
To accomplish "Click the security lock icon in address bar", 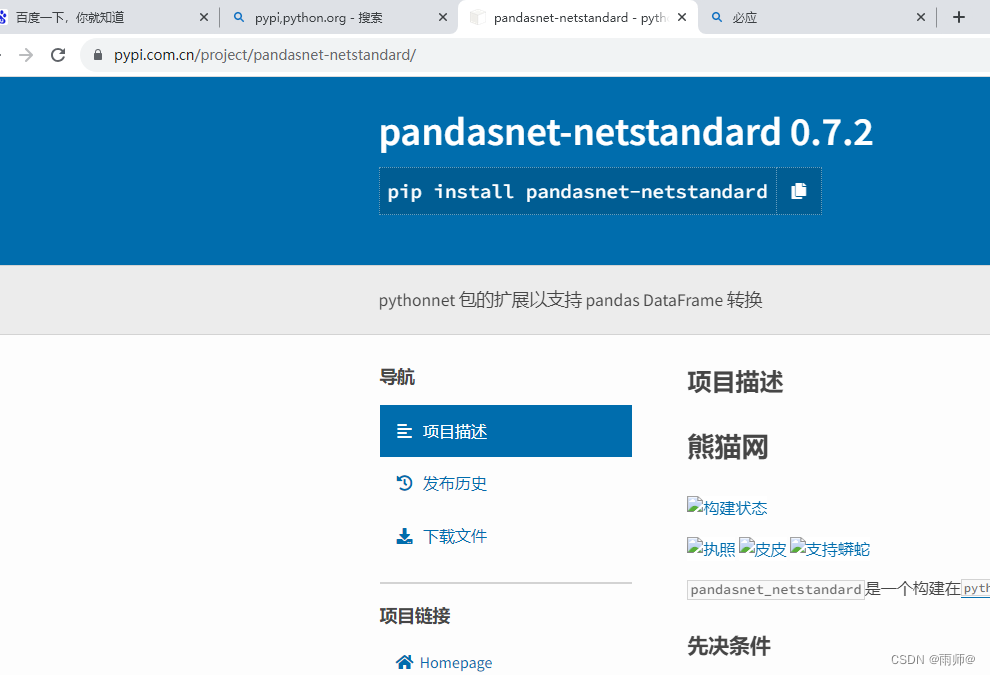I will pos(97,55).
